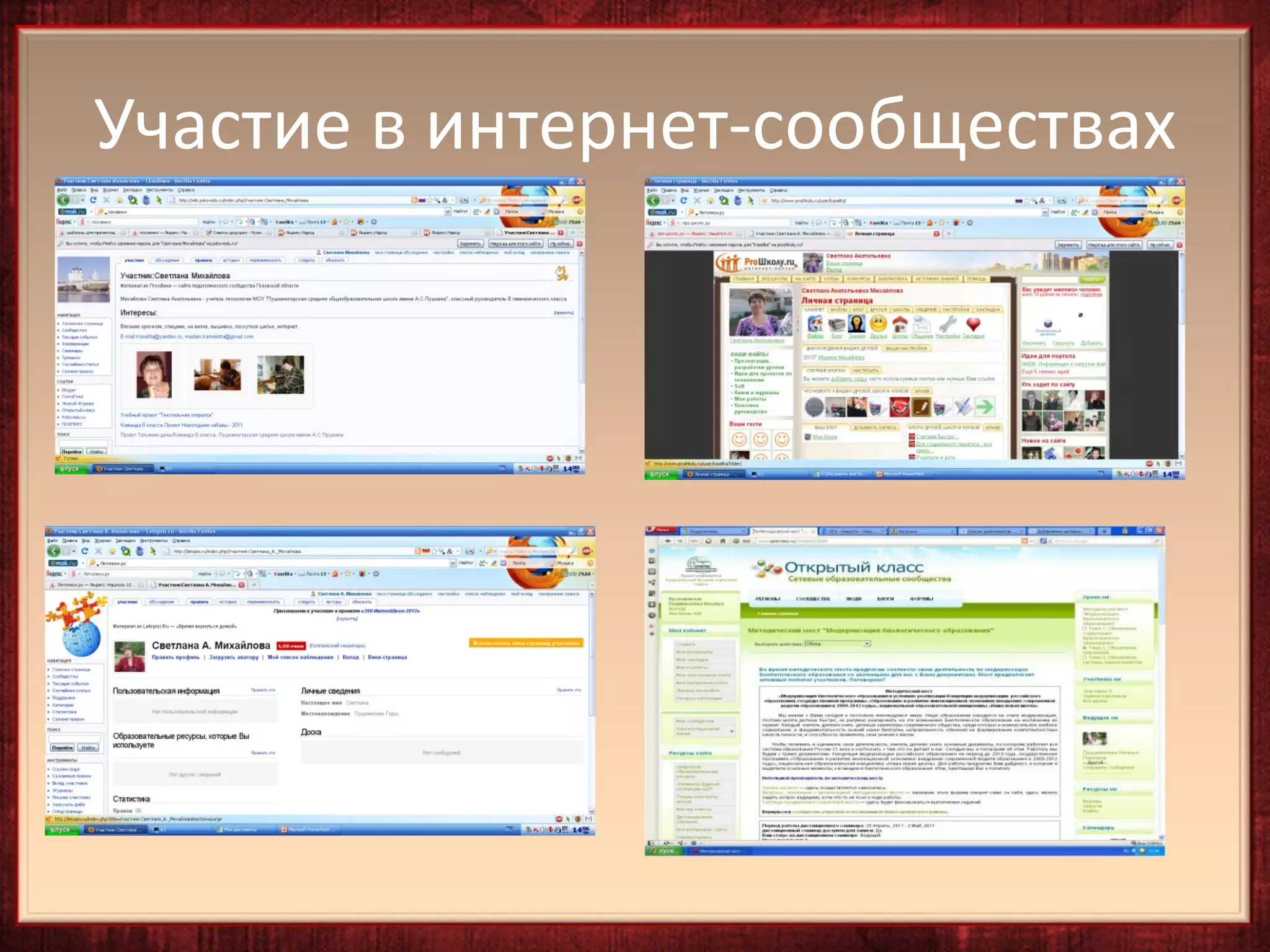Click the green arrow in ProШколу friends news strip
Image resolution: width=1270 pixels, height=952 pixels.
click(x=984, y=407)
